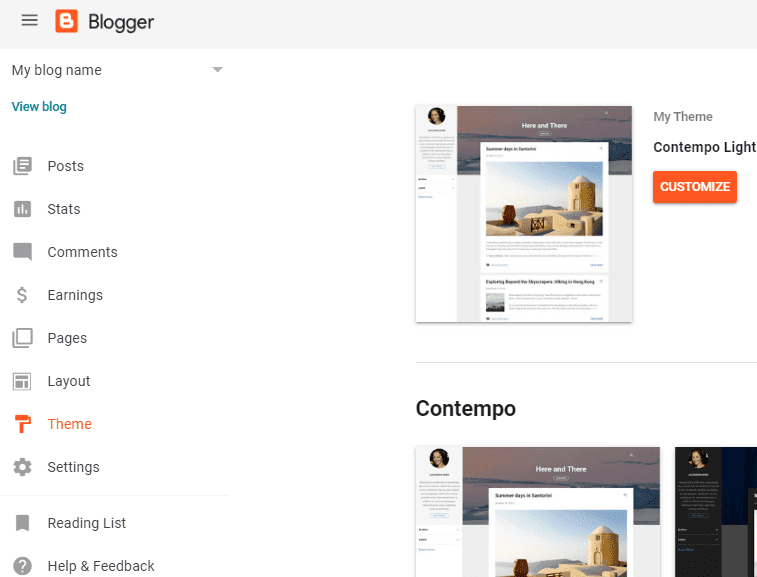
Task: Open the Stats section
Action: tap(64, 209)
